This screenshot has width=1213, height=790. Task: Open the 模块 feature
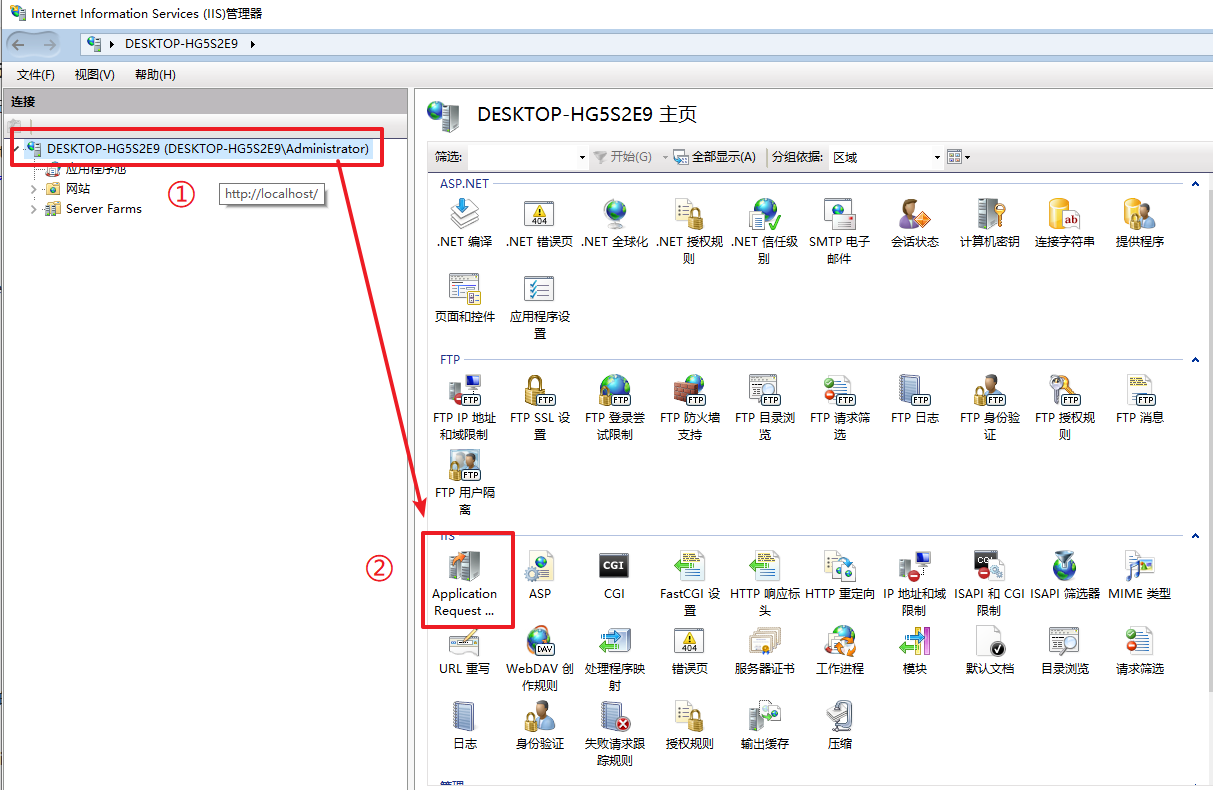[x=915, y=650]
